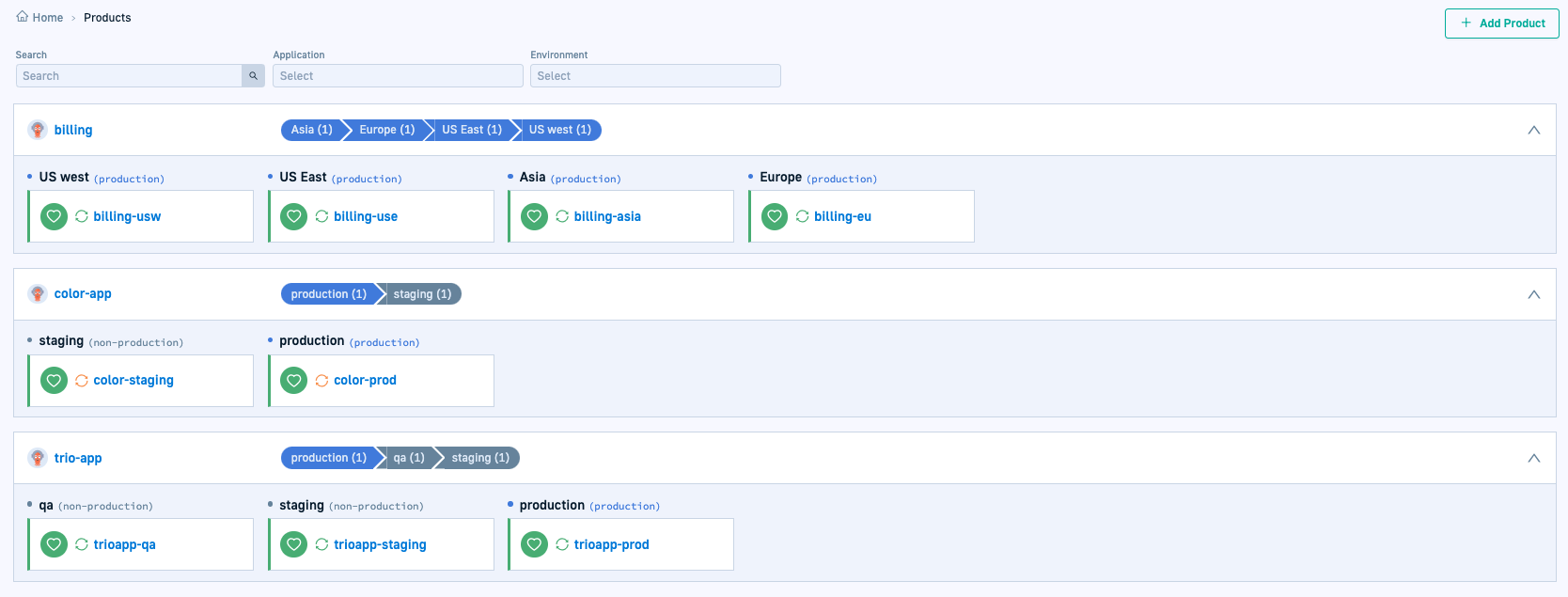This screenshot has width=1568, height=597.
Task: Click sync status icon beside billing-eu
Action: (x=803, y=216)
